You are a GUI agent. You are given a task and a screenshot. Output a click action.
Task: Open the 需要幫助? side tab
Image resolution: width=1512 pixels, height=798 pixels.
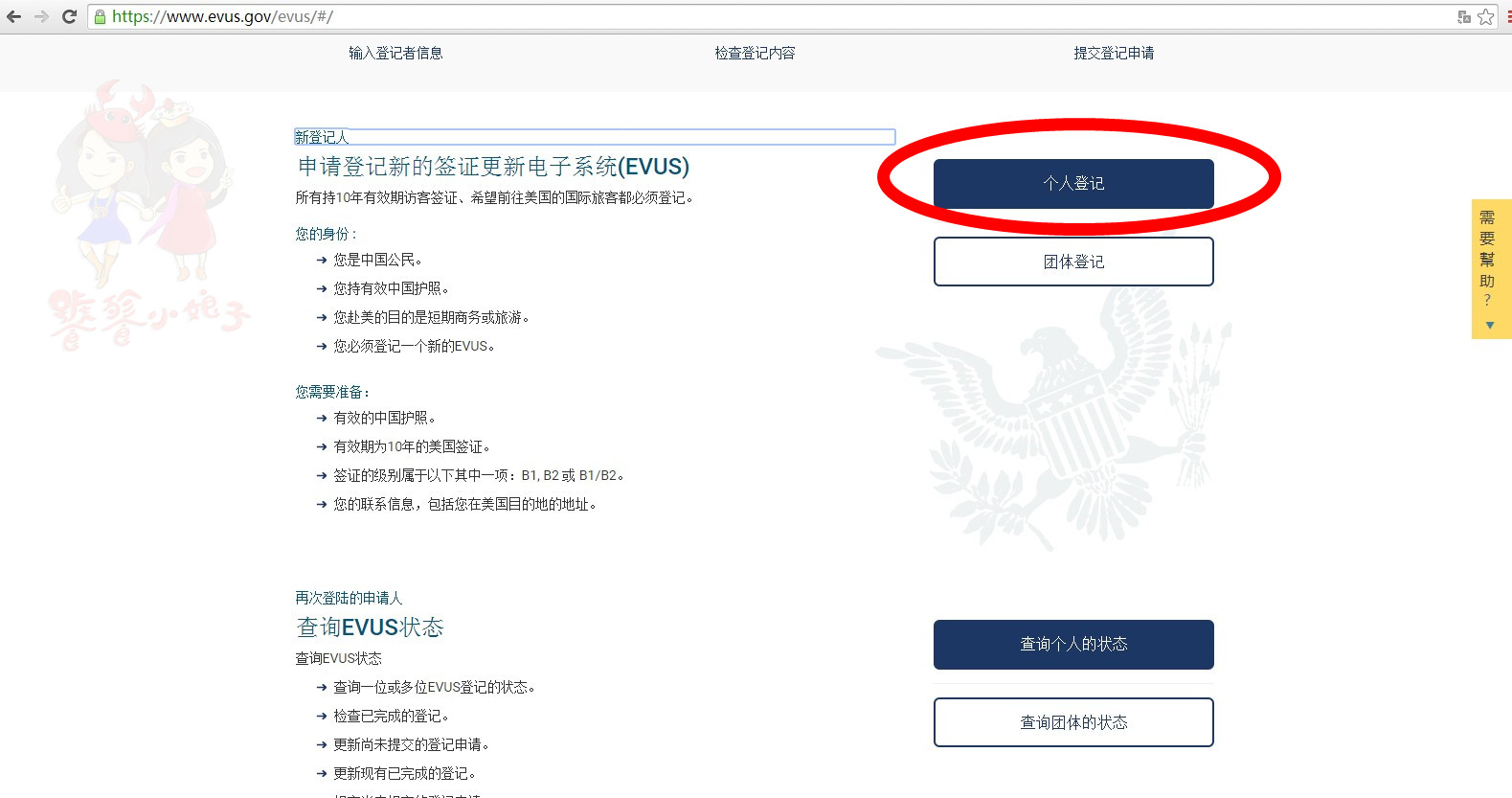1491,269
